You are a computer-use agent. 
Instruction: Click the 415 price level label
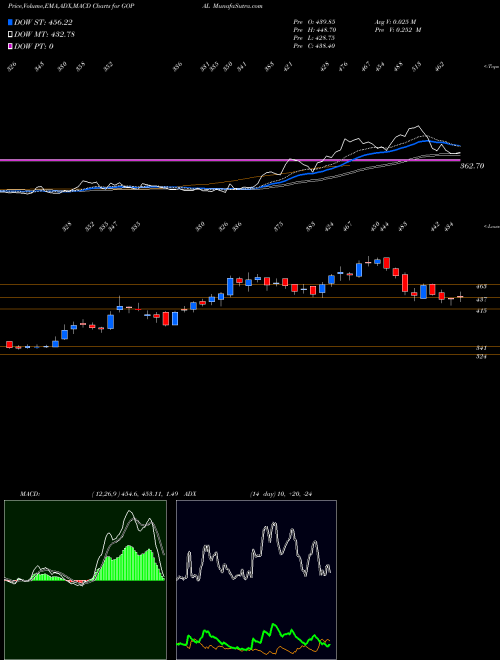(482, 311)
